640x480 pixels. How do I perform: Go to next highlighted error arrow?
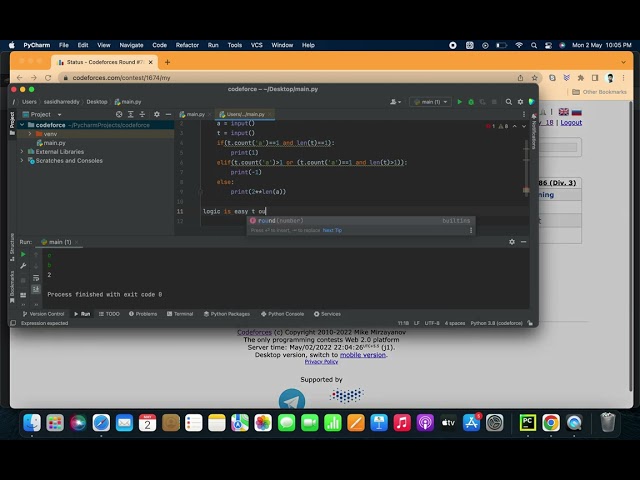[x=524, y=126]
